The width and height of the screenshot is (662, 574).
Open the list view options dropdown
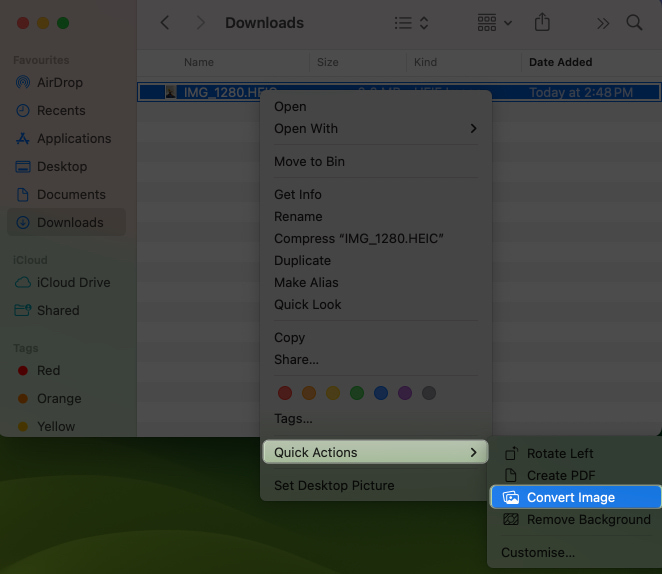click(411, 22)
